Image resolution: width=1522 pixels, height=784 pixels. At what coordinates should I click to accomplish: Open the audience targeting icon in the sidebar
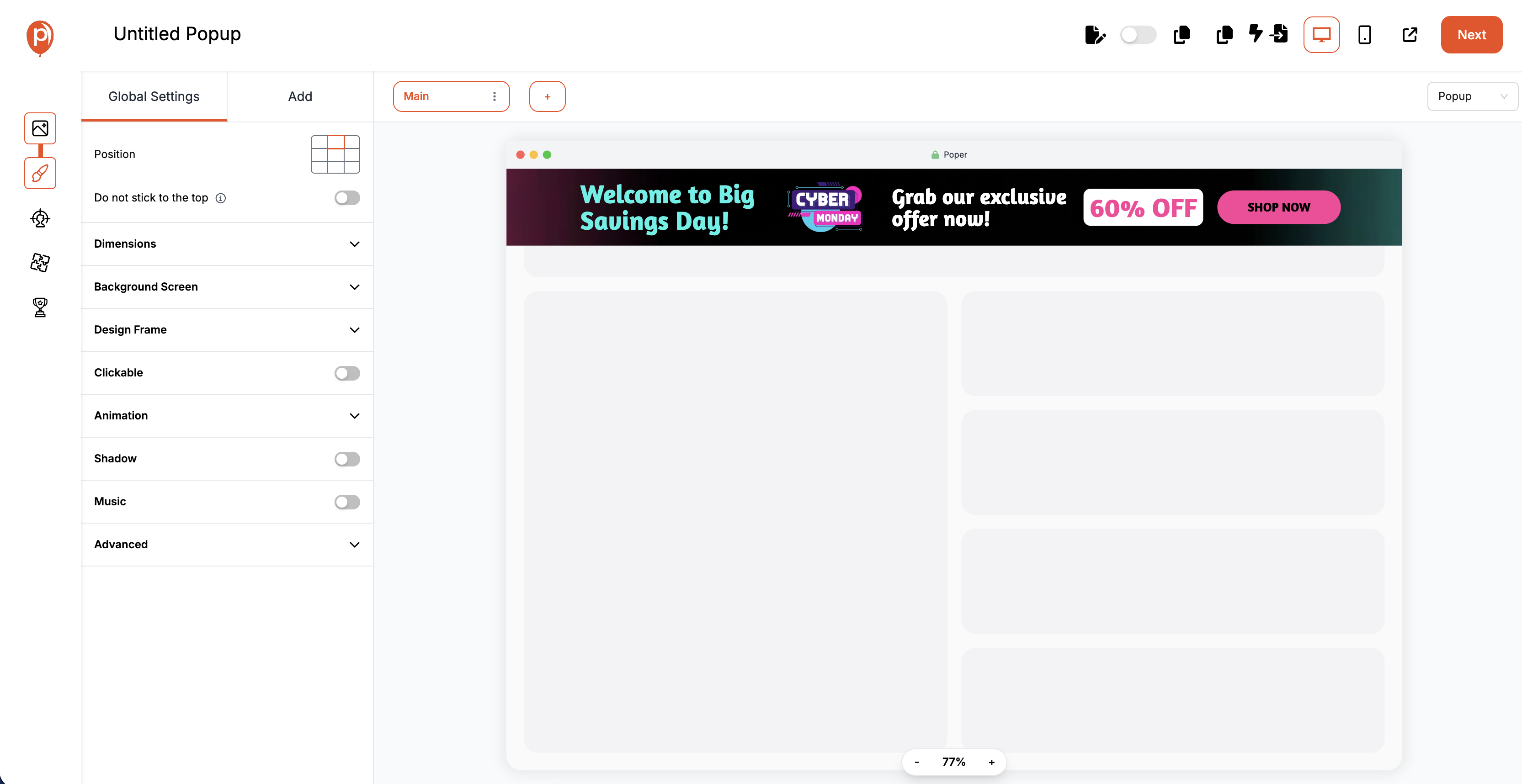coord(40,218)
